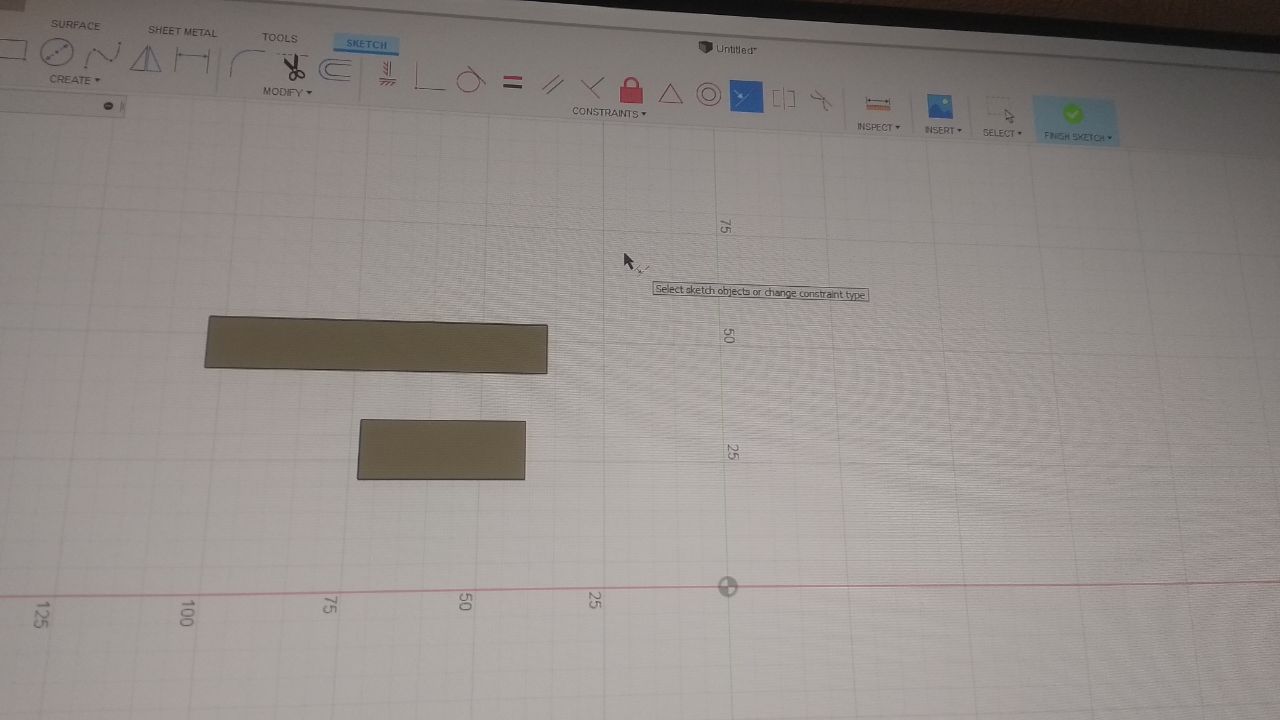Select the Rectangle sketch tool
This screenshot has height=720, width=1280.
point(11,50)
